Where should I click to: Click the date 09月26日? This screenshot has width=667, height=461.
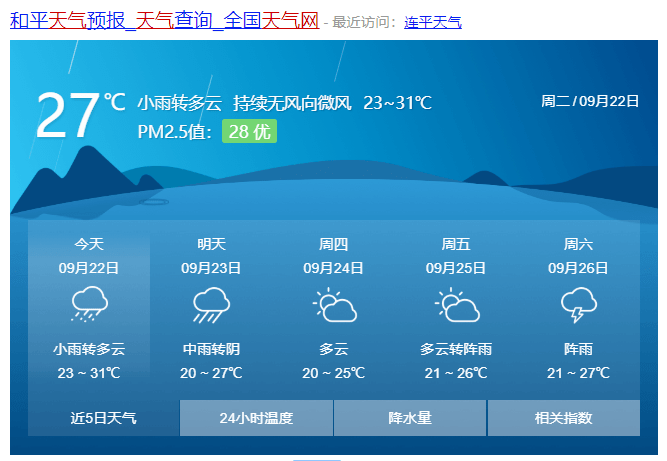(x=578, y=268)
